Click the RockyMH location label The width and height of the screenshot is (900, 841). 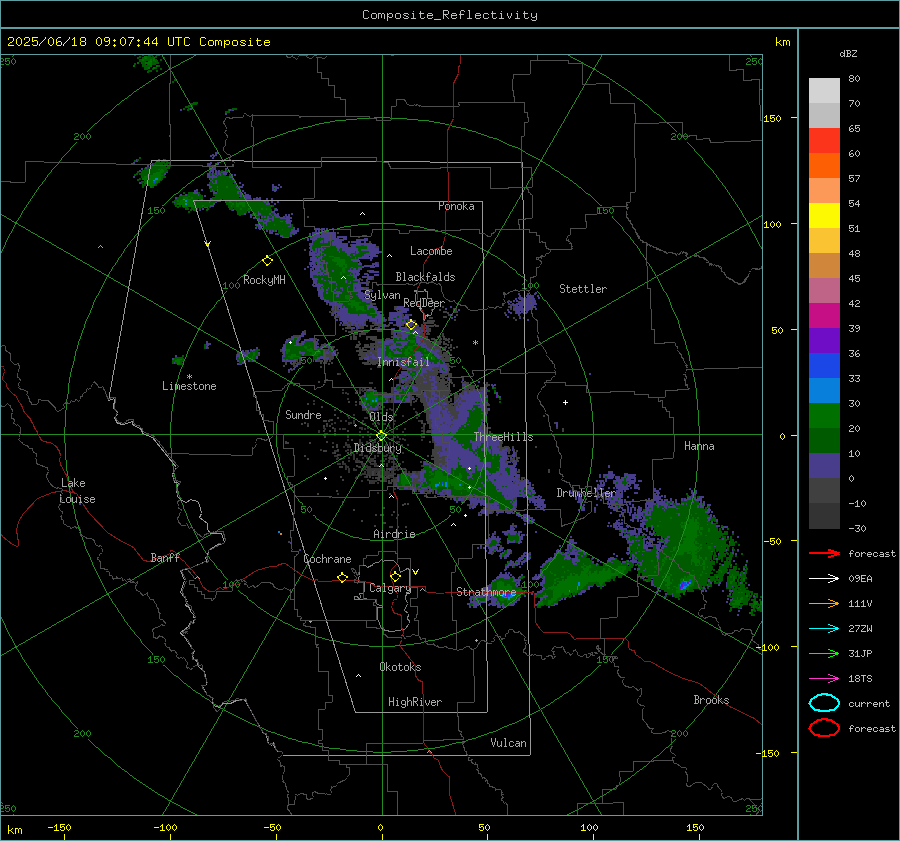tap(264, 280)
